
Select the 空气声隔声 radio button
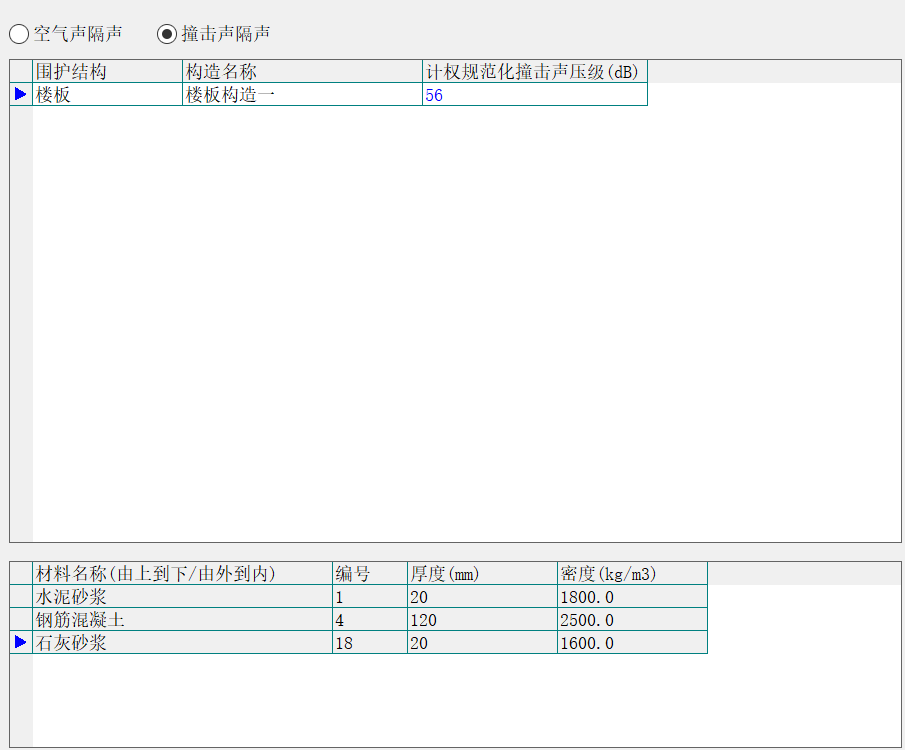pos(19,34)
